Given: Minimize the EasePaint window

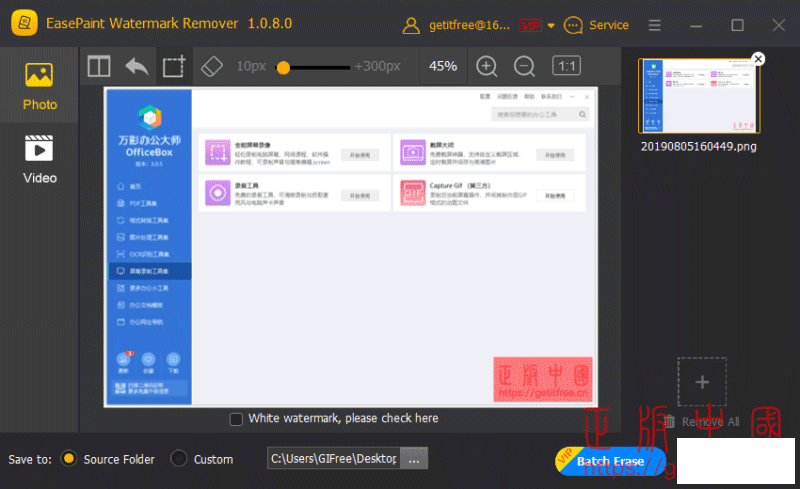Looking at the screenshot, I should [x=696, y=26].
